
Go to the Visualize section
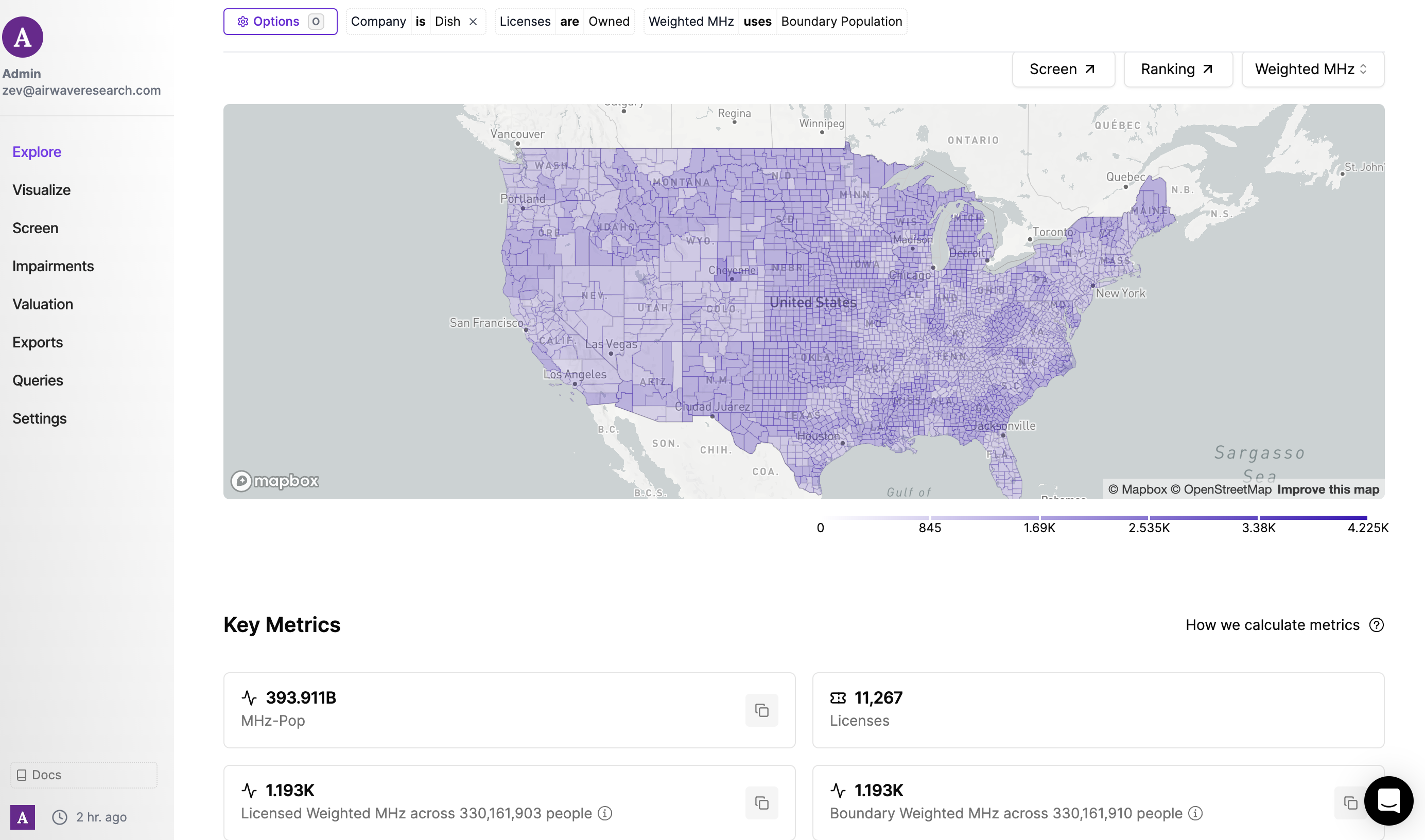[x=41, y=190]
